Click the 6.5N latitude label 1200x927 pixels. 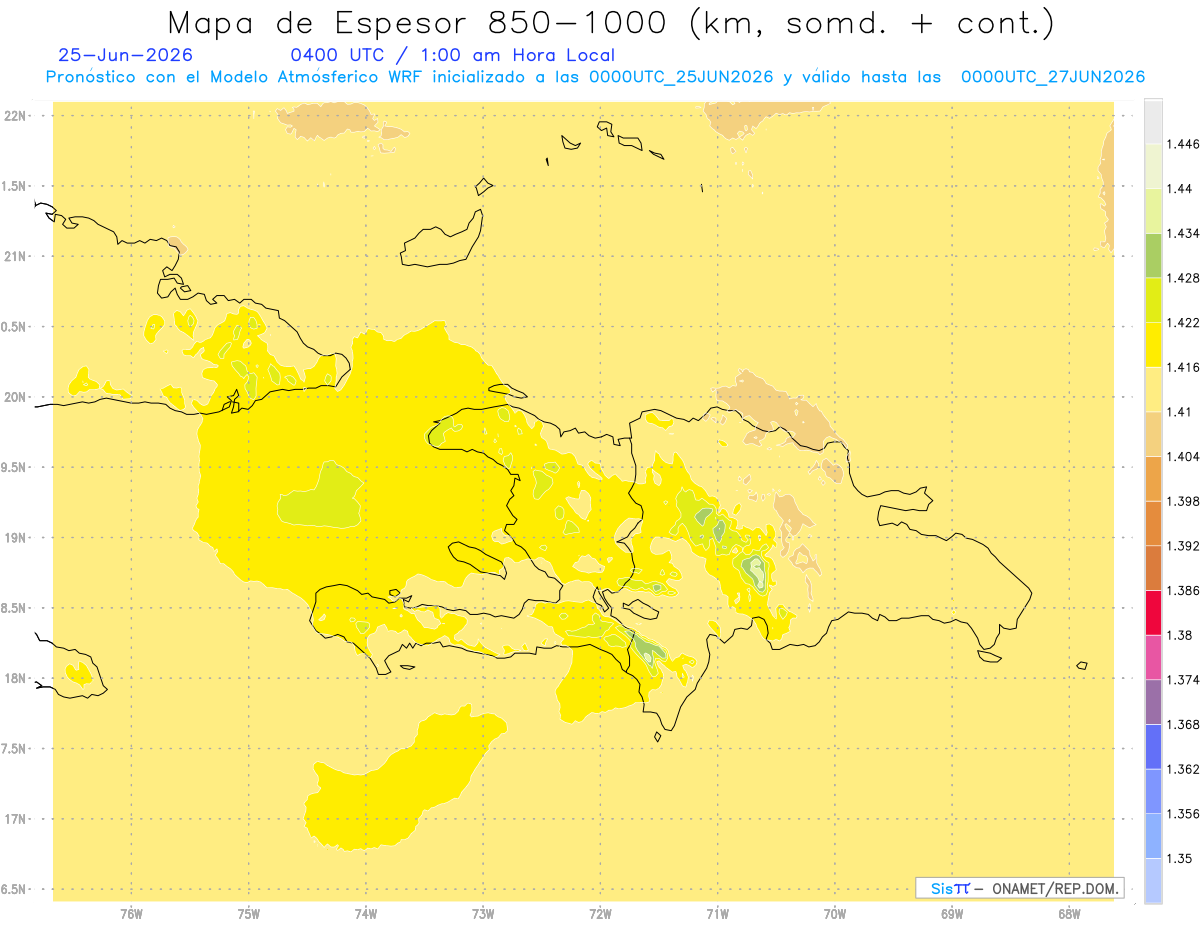coord(15,890)
